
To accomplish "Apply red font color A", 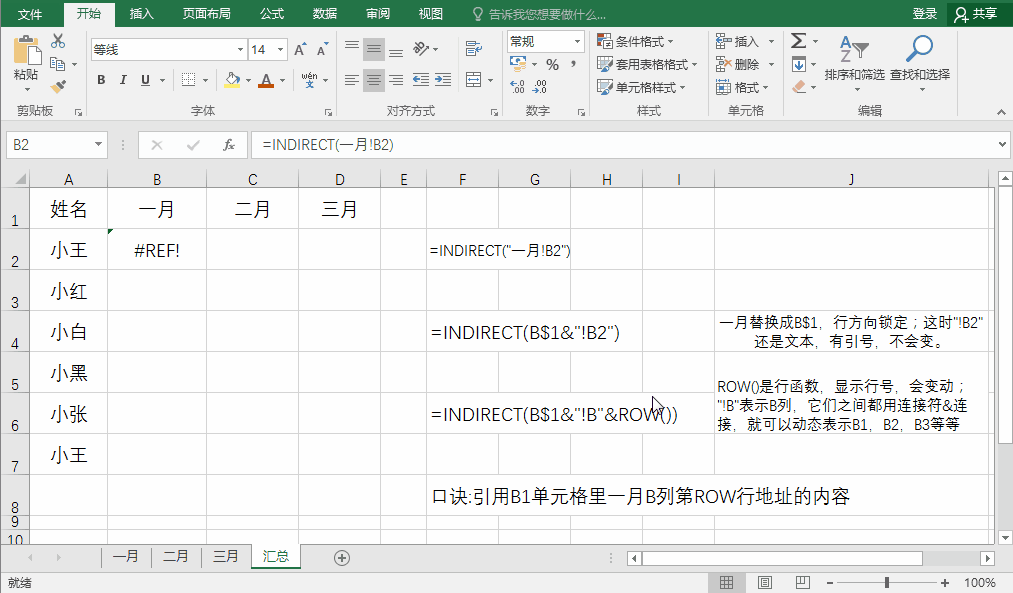I will 266,80.
